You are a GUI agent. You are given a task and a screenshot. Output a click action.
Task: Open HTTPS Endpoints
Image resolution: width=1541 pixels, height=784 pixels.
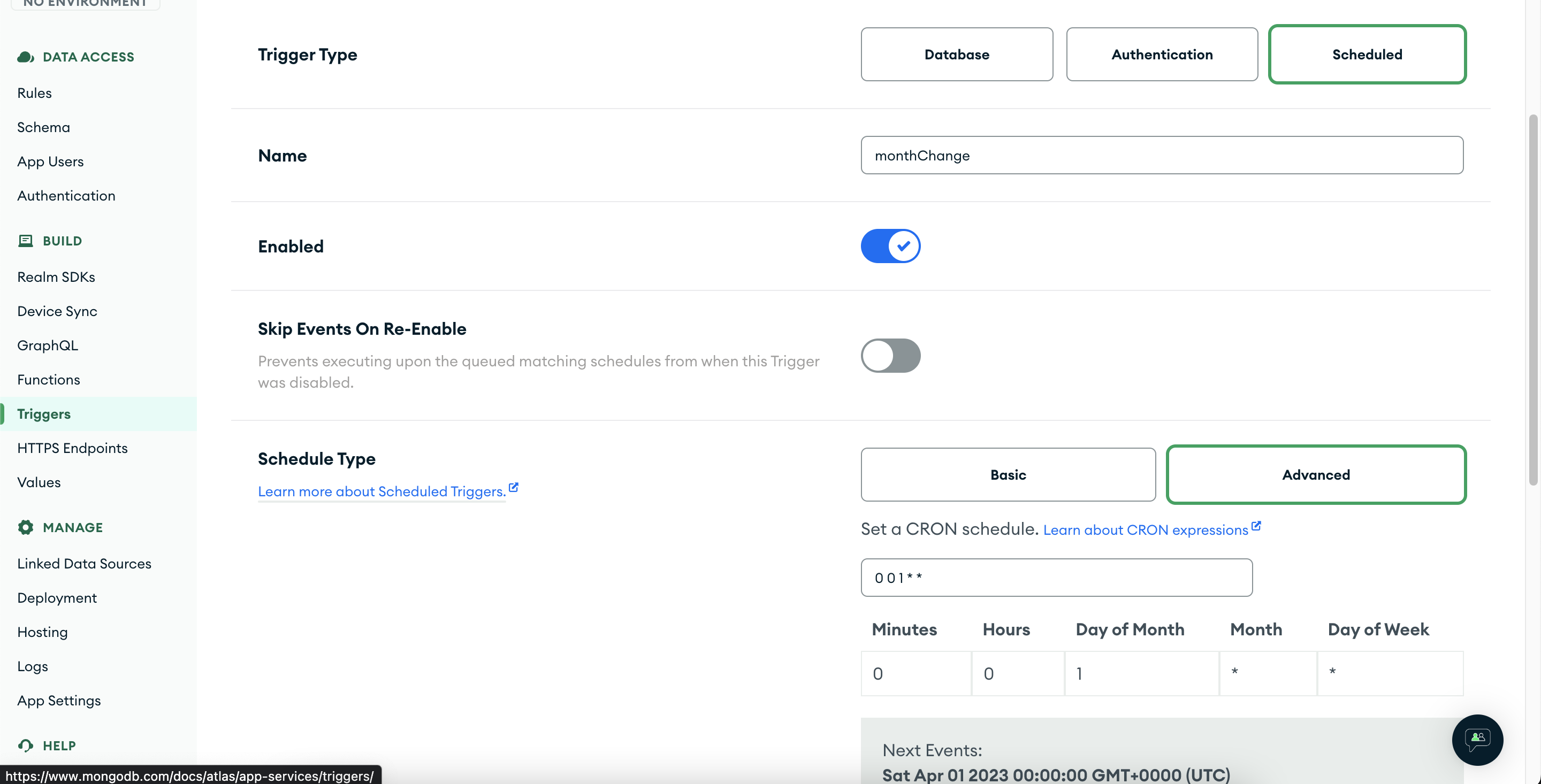coord(72,448)
